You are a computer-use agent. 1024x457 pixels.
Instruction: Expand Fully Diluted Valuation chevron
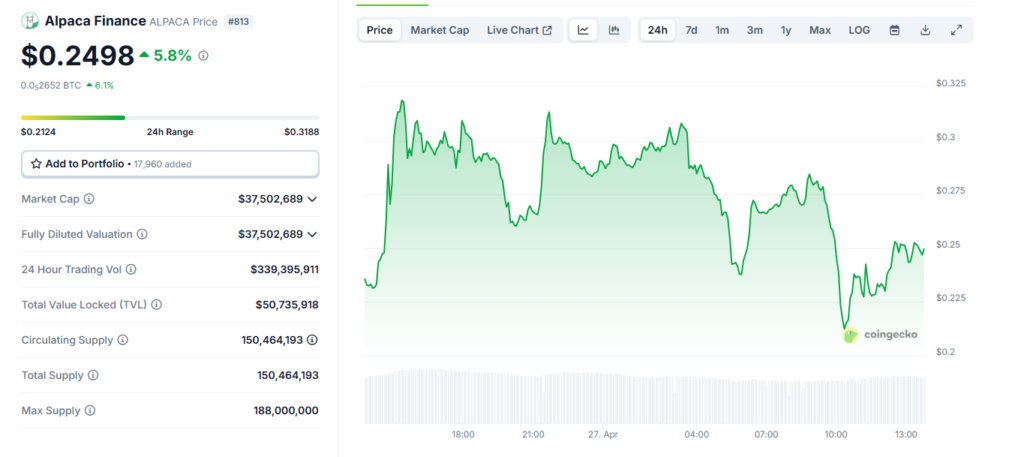coord(312,234)
